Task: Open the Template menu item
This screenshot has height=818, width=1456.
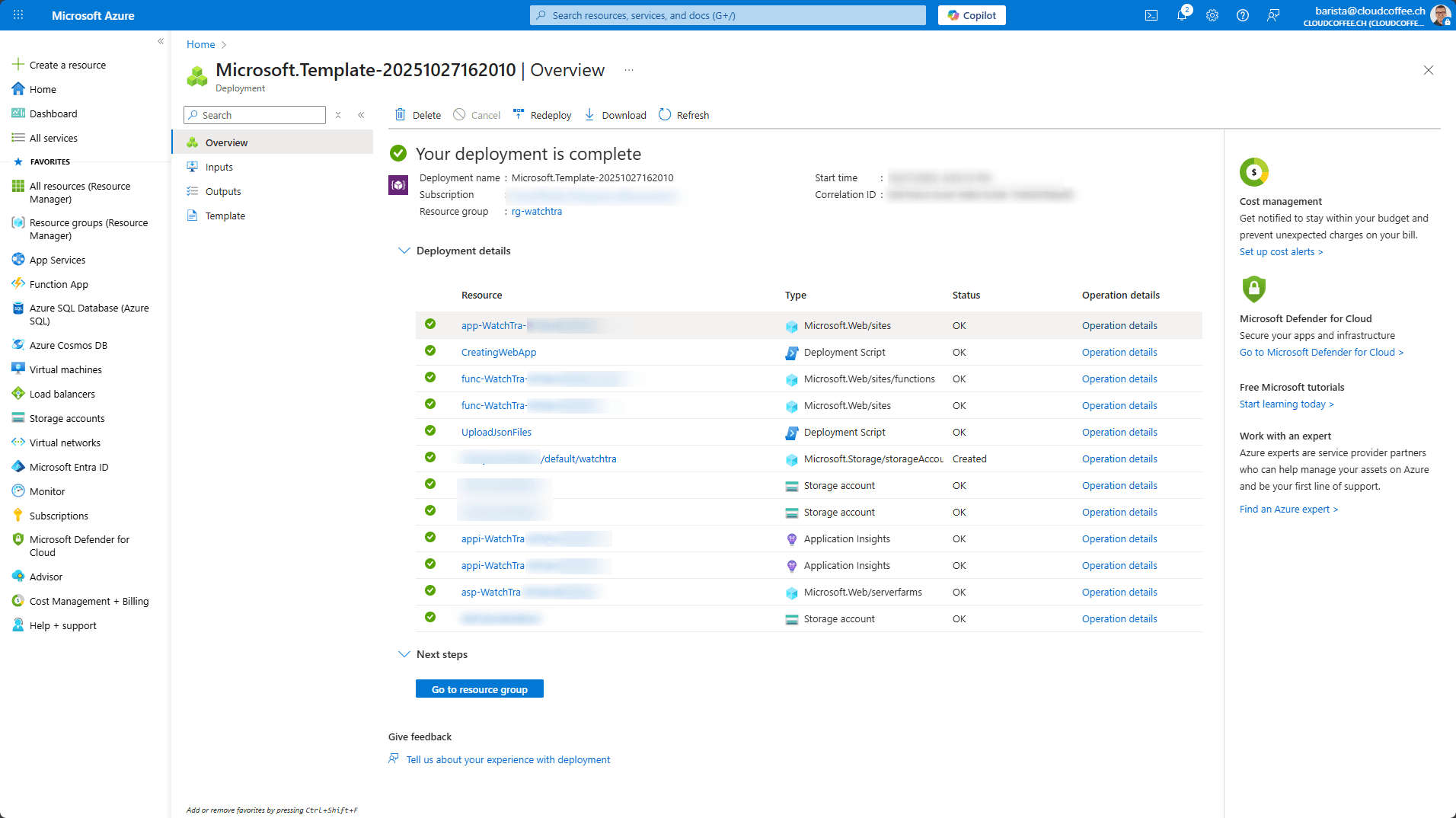Action: tap(225, 216)
